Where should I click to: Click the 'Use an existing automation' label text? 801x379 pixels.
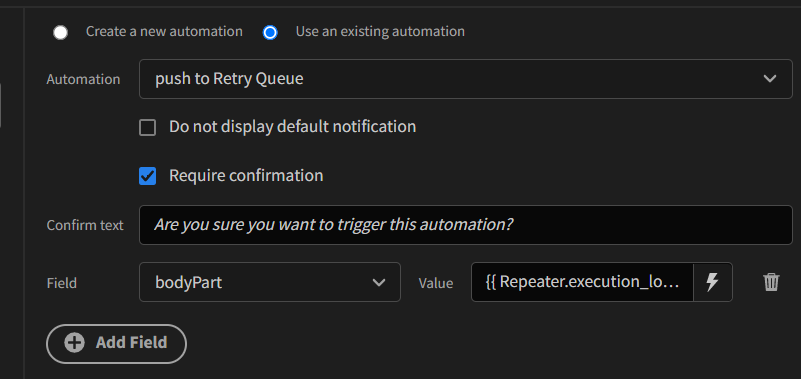[380, 32]
